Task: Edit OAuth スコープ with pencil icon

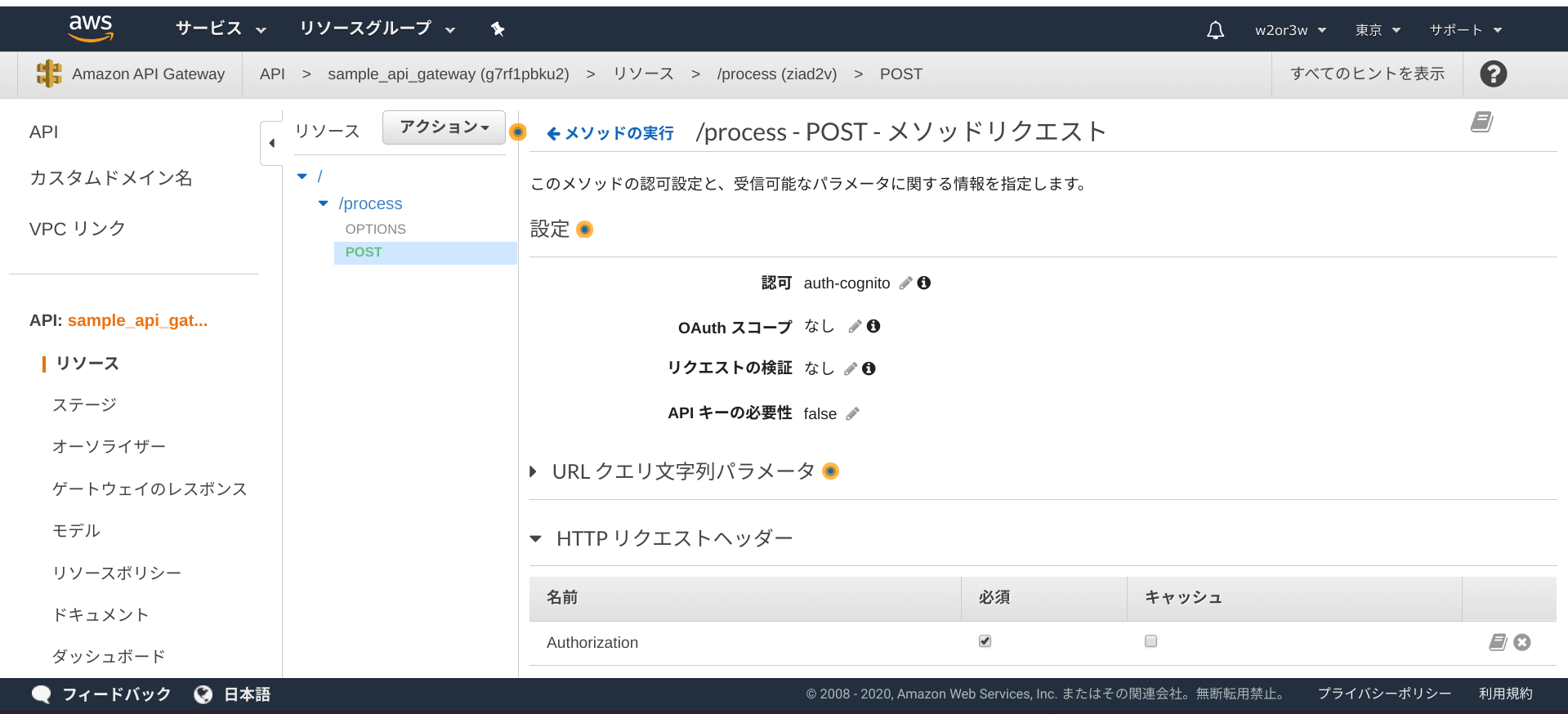Action: click(x=855, y=327)
